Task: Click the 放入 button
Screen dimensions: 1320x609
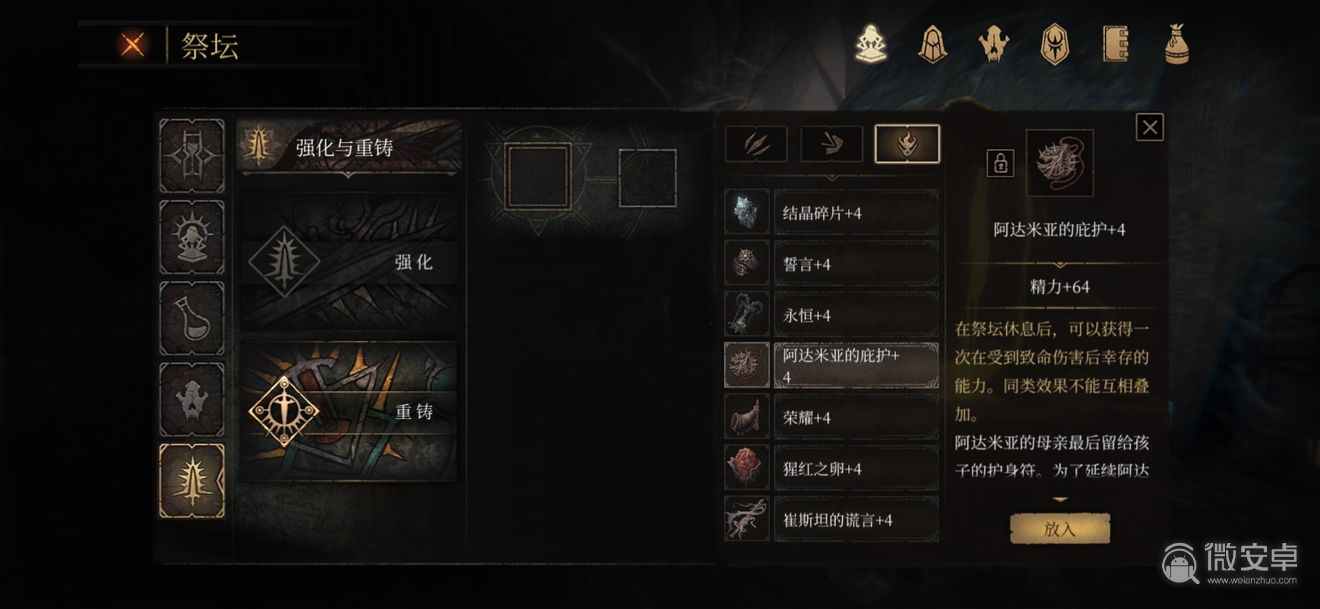Action: click(1059, 529)
